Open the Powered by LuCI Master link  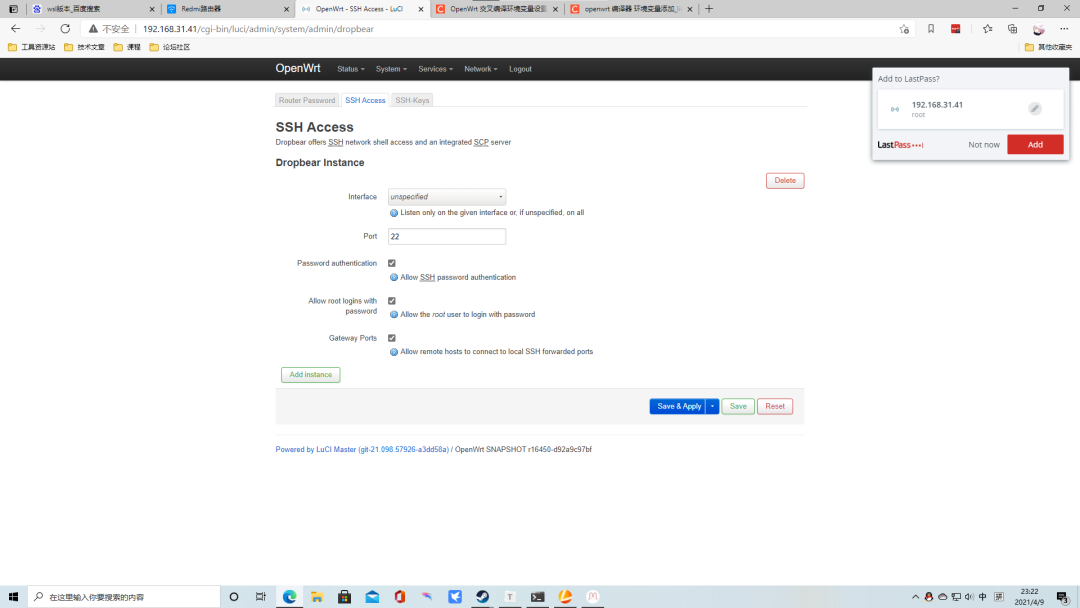point(362,450)
